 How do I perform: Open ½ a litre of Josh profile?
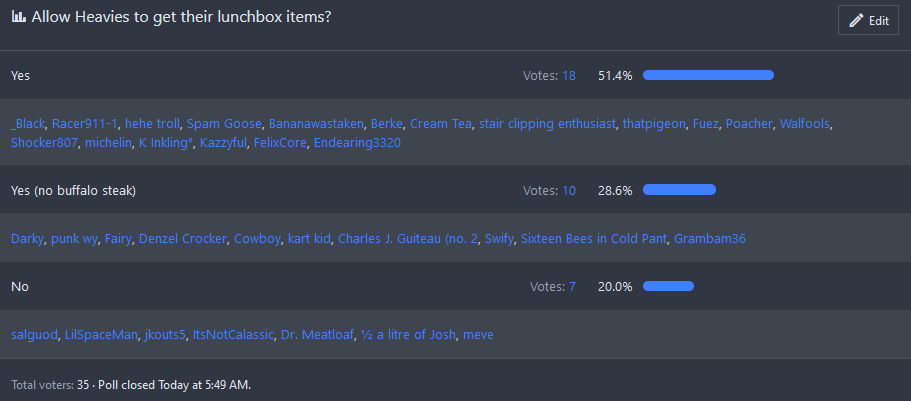407,335
